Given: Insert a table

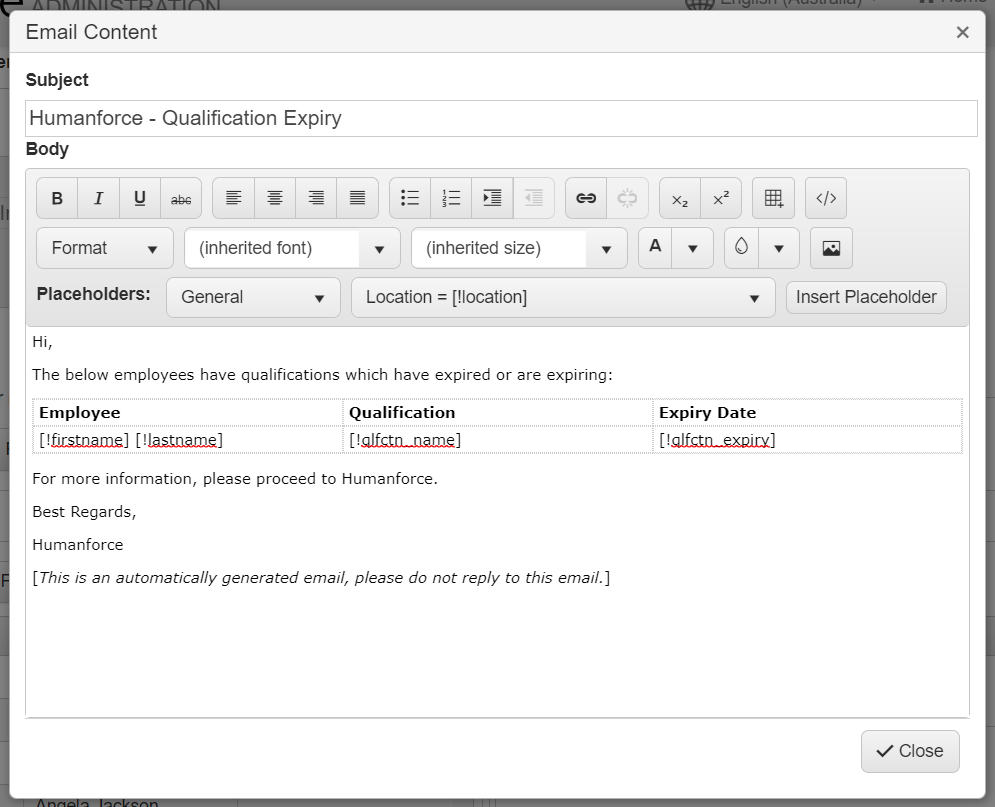Looking at the screenshot, I should click(774, 199).
